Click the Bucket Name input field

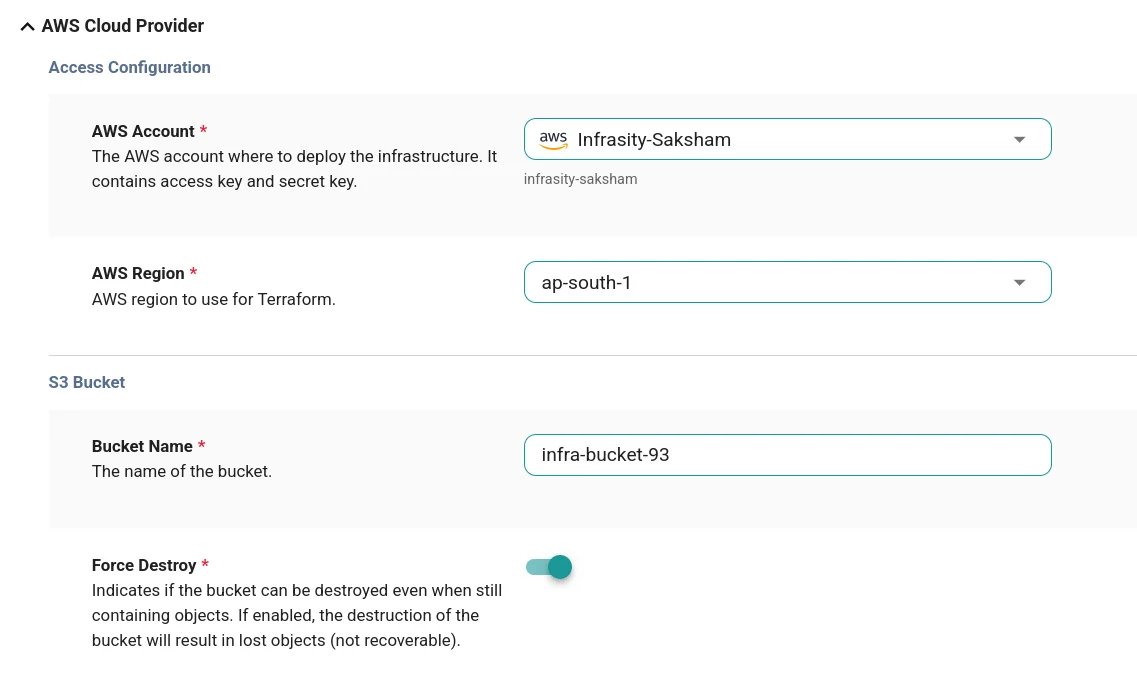787,455
